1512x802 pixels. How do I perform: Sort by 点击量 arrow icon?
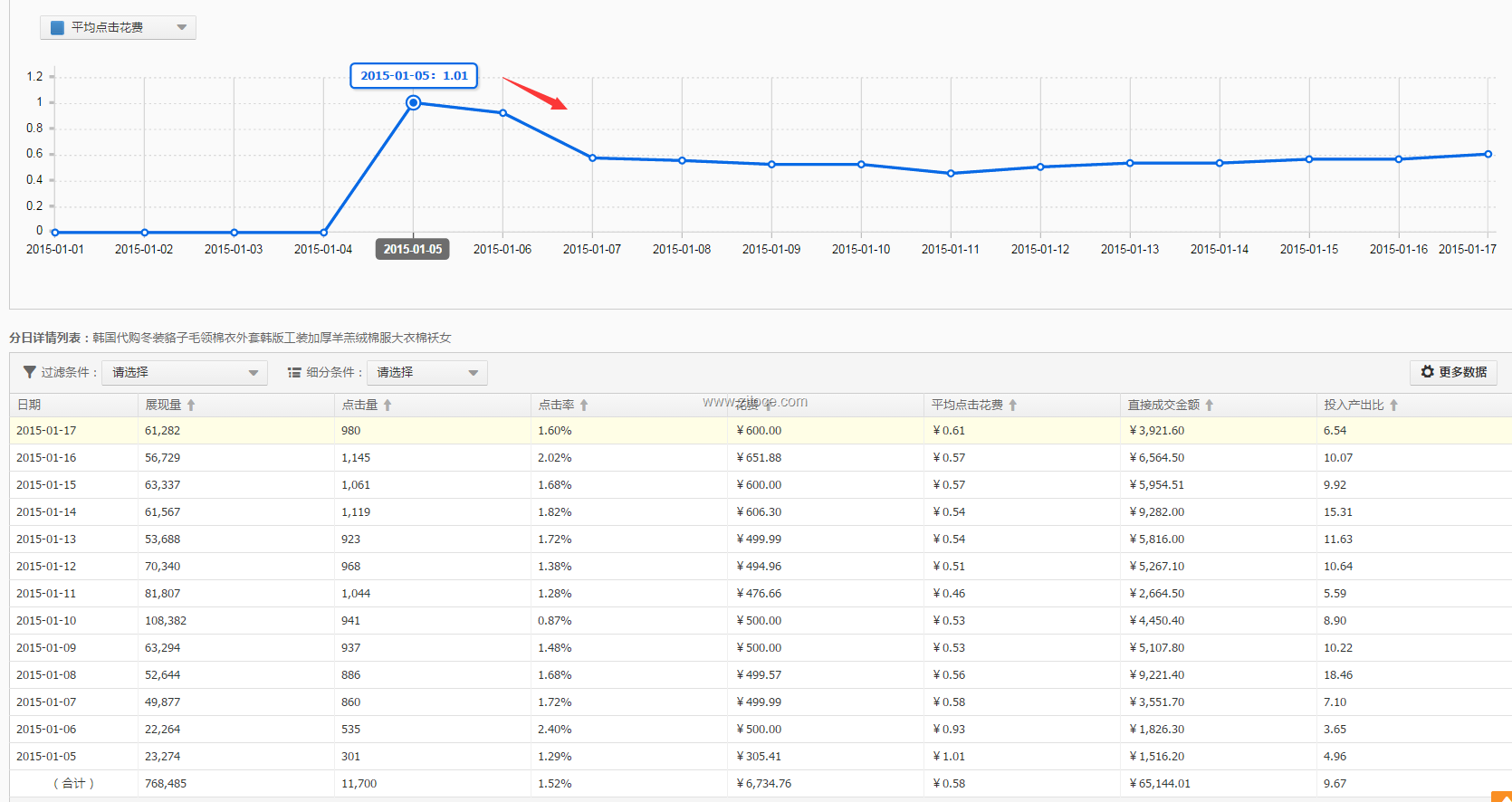tap(388, 406)
